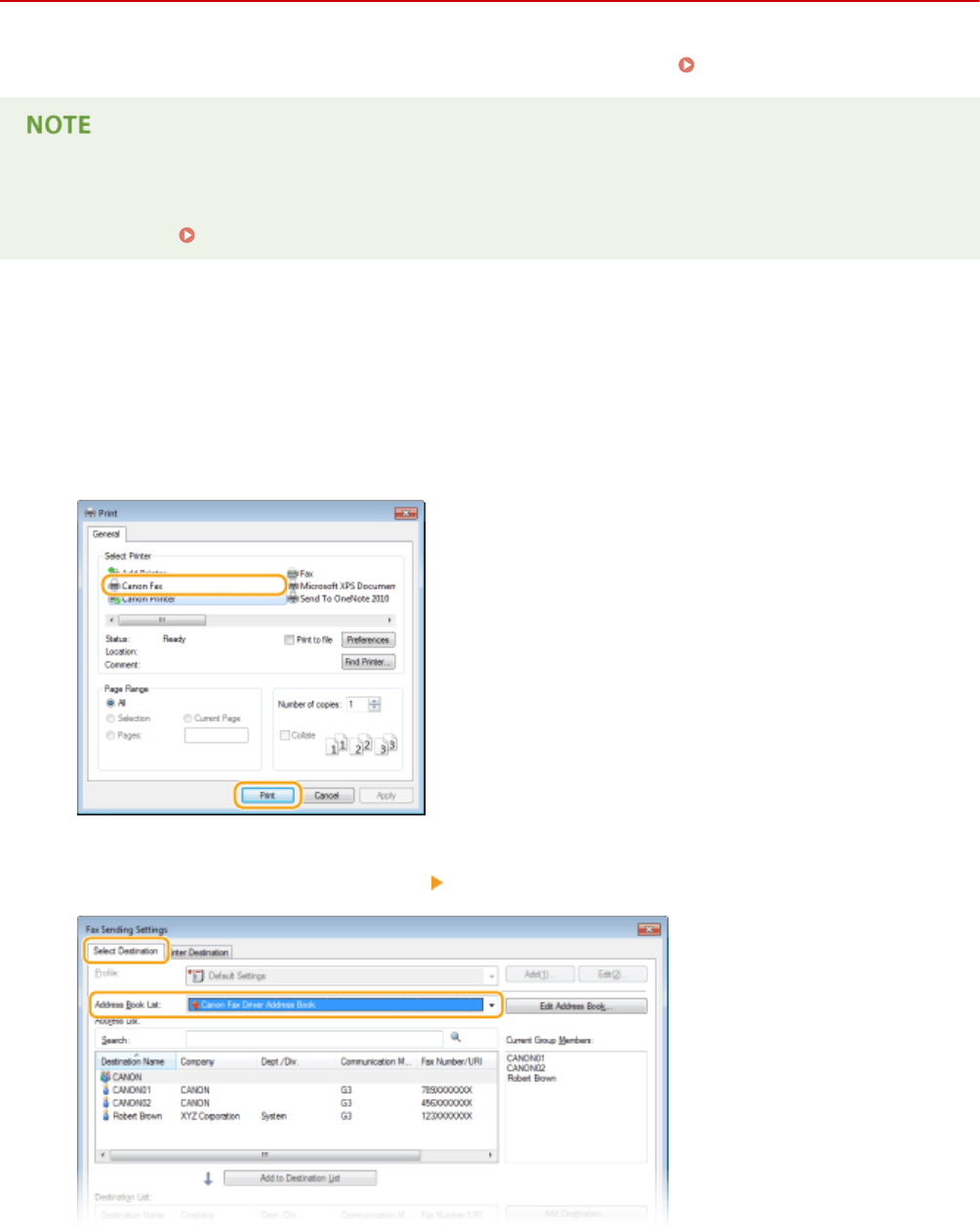Screen dimensions: 980x1229
Task: Click the Number of copies field
Action: click(x=357, y=704)
